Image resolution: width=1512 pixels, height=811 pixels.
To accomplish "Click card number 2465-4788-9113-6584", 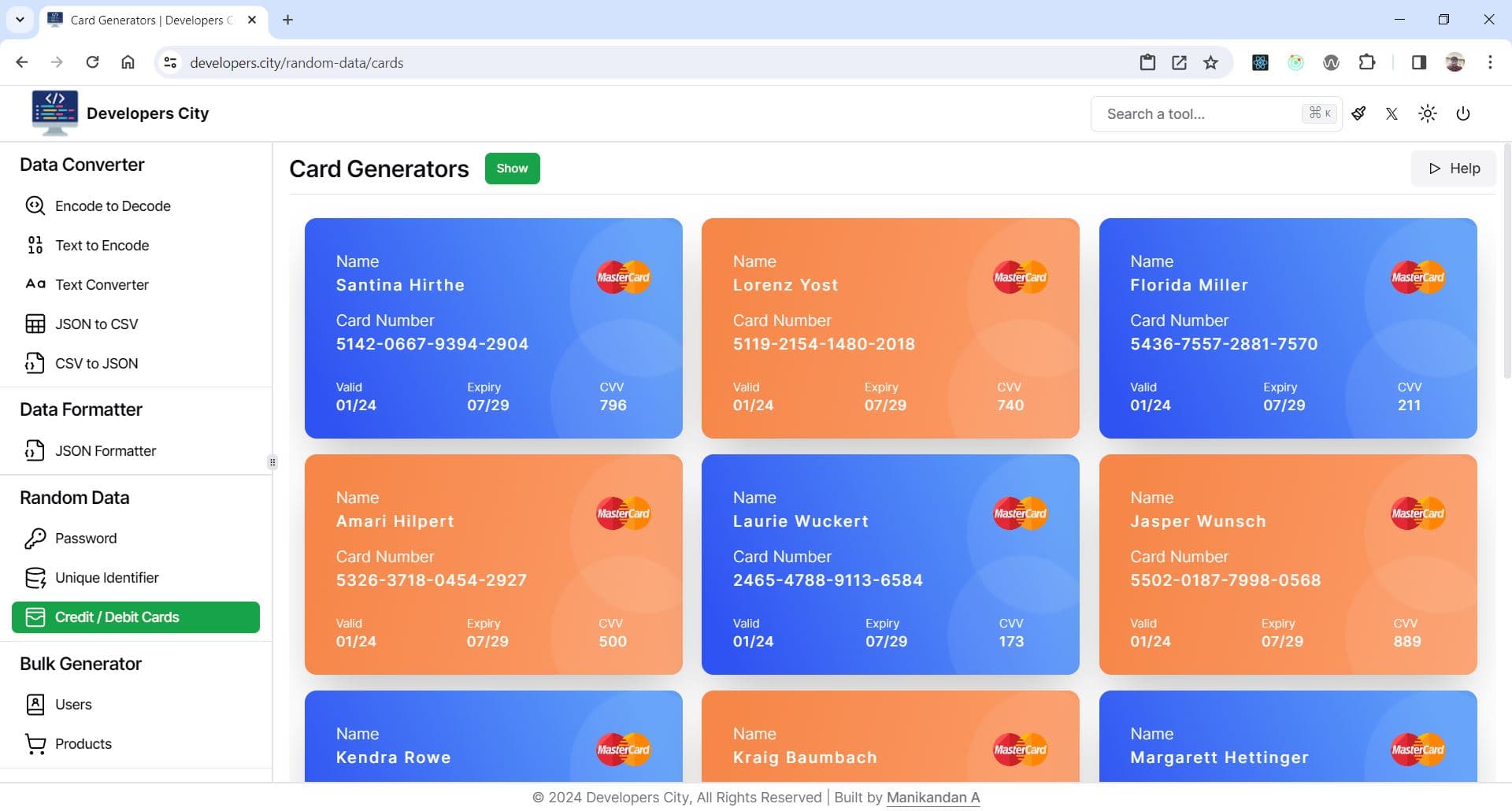I will (828, 580).
